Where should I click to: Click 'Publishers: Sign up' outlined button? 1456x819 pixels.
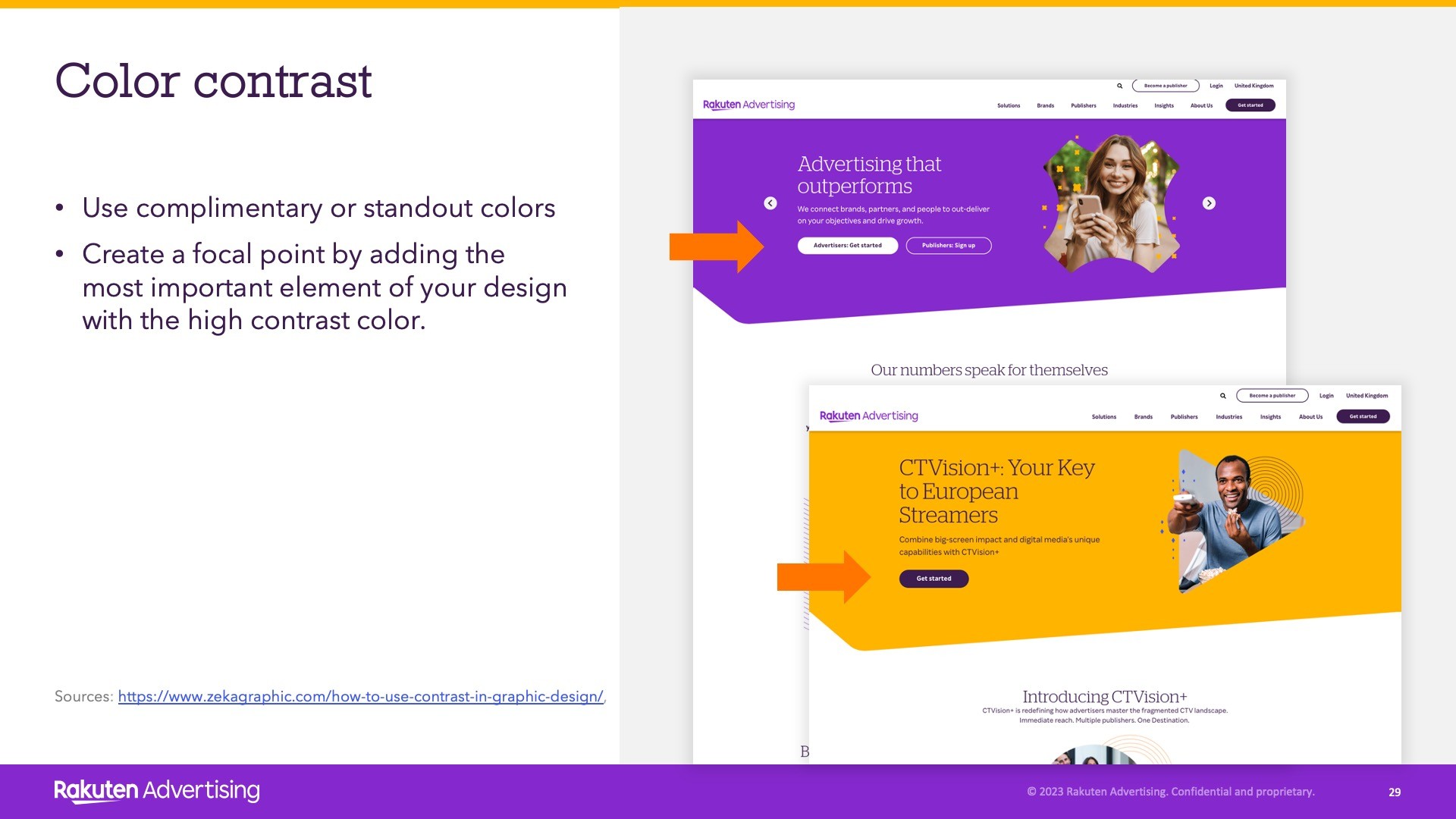click(948, 246)
